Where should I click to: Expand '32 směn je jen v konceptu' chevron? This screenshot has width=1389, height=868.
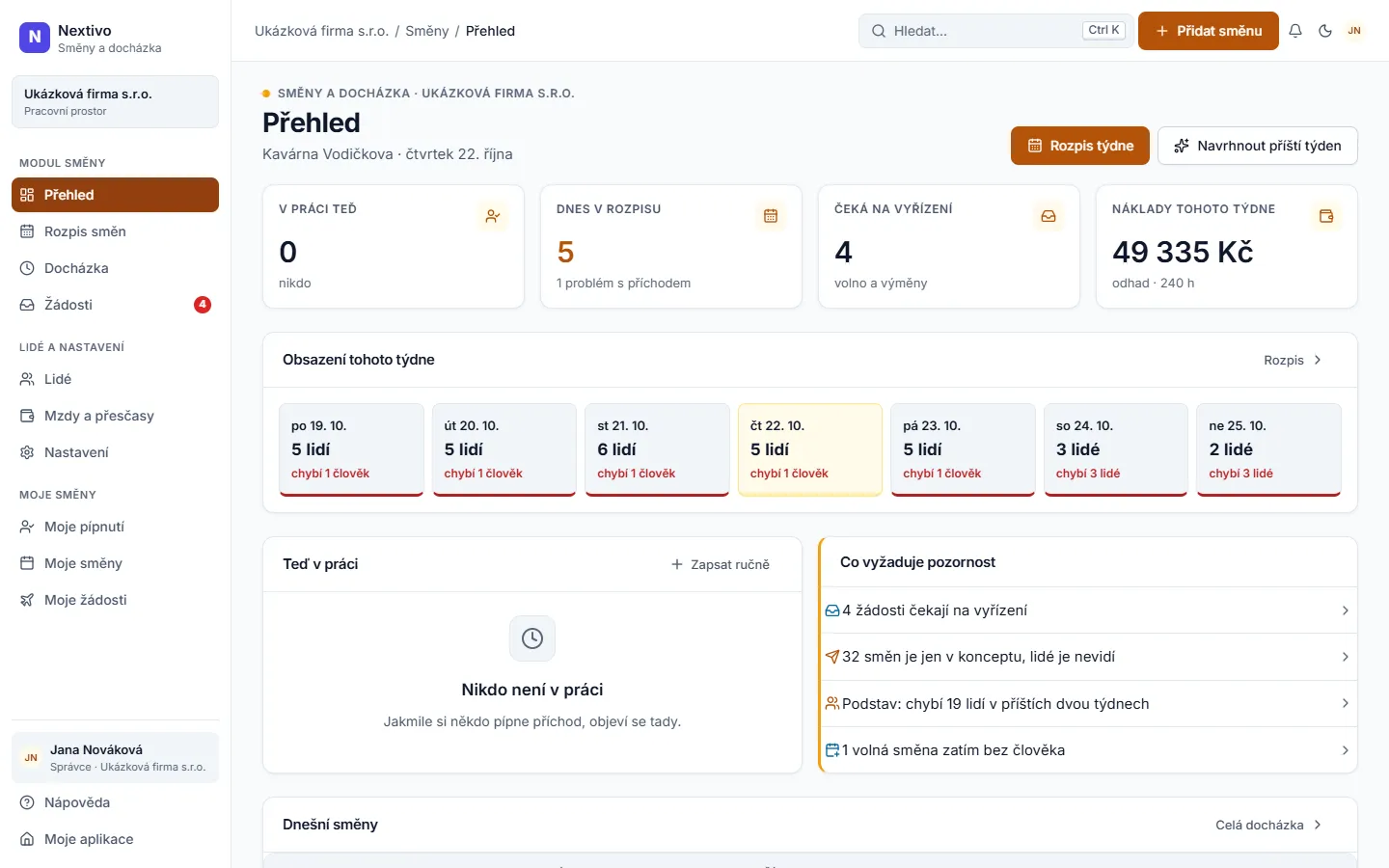click(1345, 657)
